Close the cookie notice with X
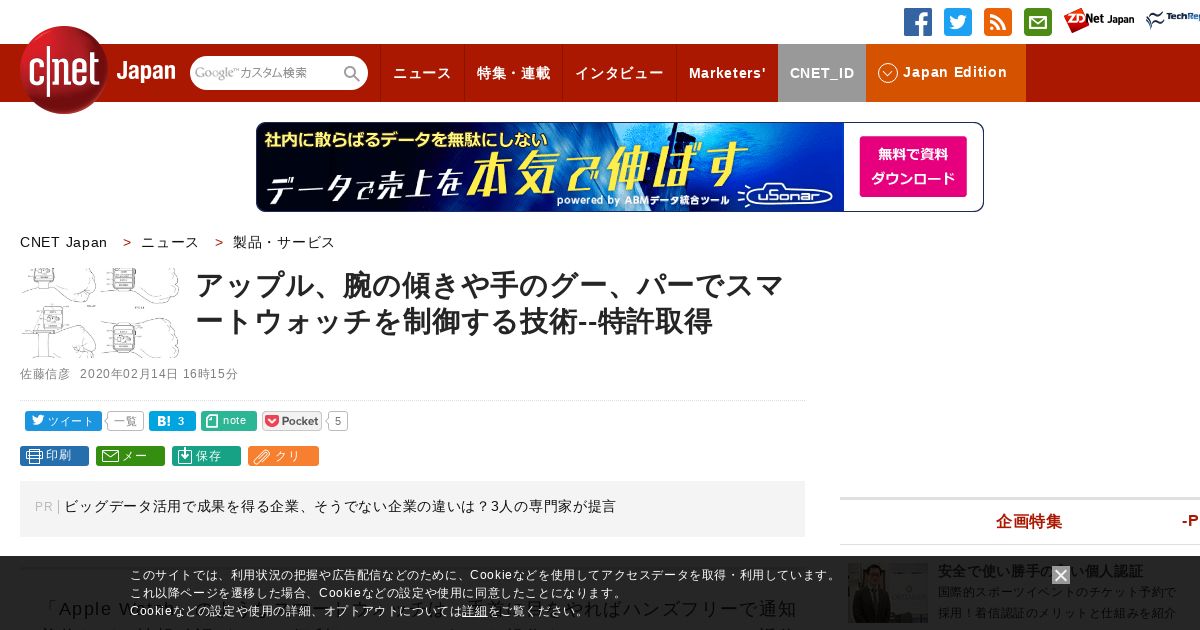This screenshot has height=630, width=1200. 1061,575
